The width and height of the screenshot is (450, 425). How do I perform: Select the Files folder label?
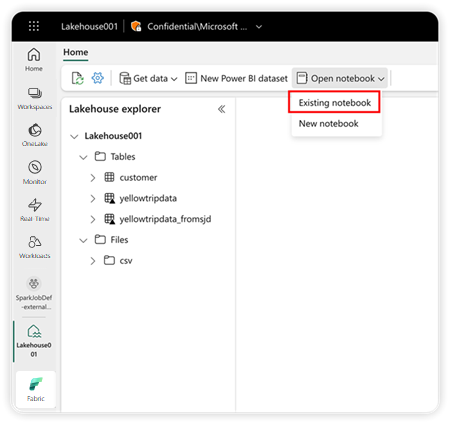tap(119, 239)
